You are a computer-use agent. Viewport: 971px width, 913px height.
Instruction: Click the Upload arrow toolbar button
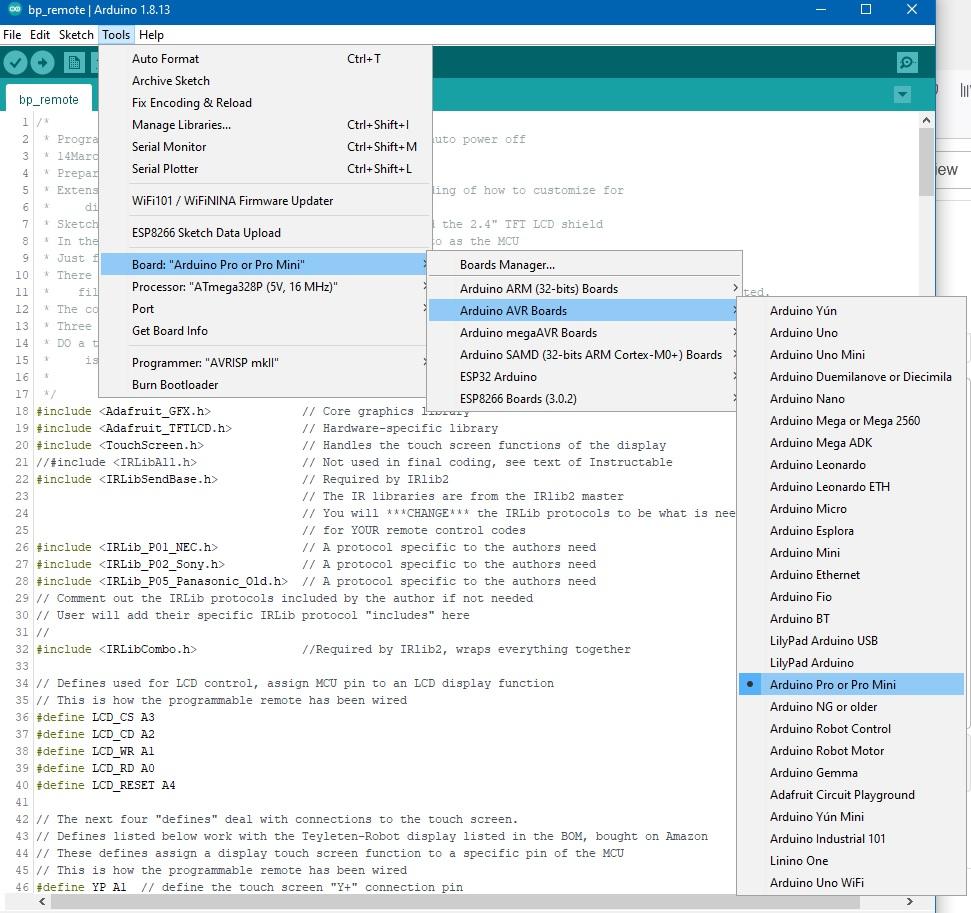43,62
